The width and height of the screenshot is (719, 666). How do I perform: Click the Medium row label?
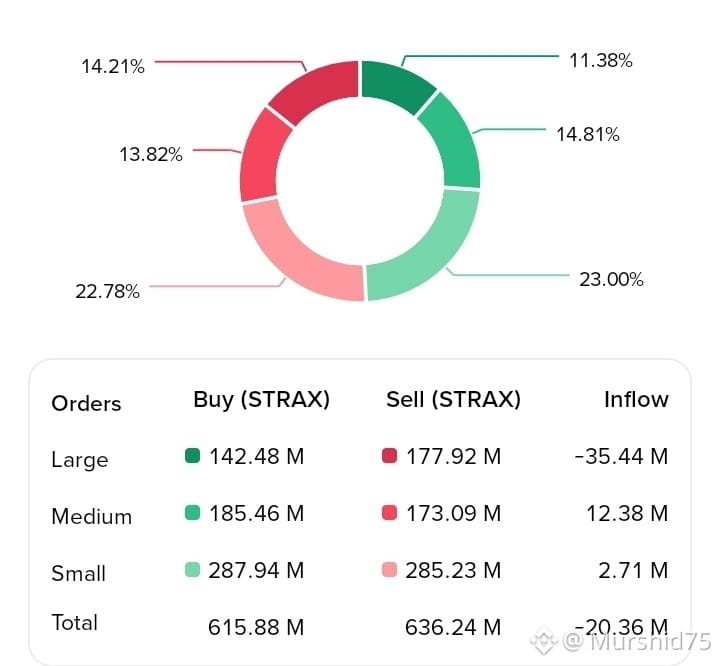[x=92, y=516]
